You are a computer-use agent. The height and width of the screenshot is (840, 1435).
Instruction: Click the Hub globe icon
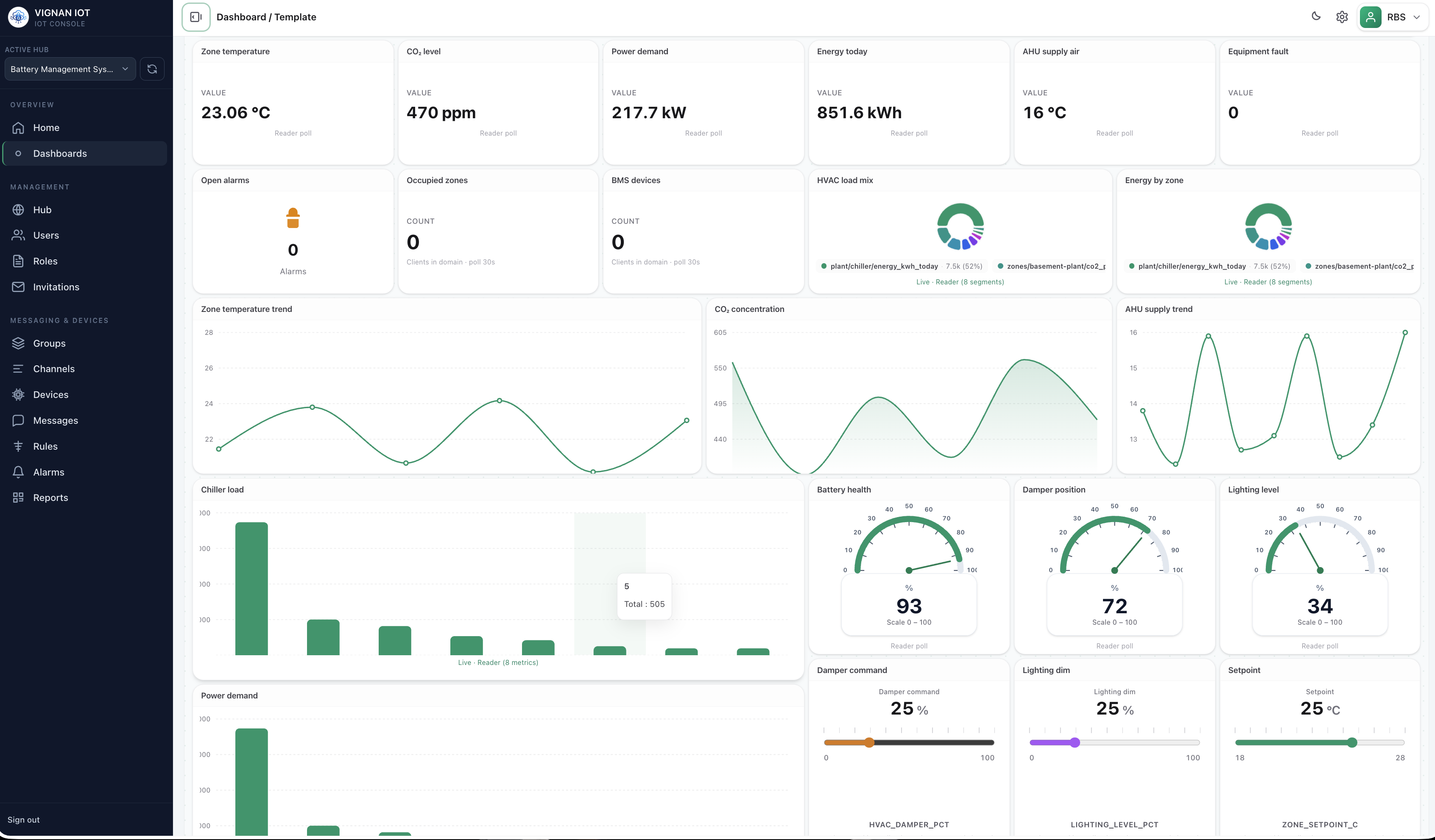[18, 210]
